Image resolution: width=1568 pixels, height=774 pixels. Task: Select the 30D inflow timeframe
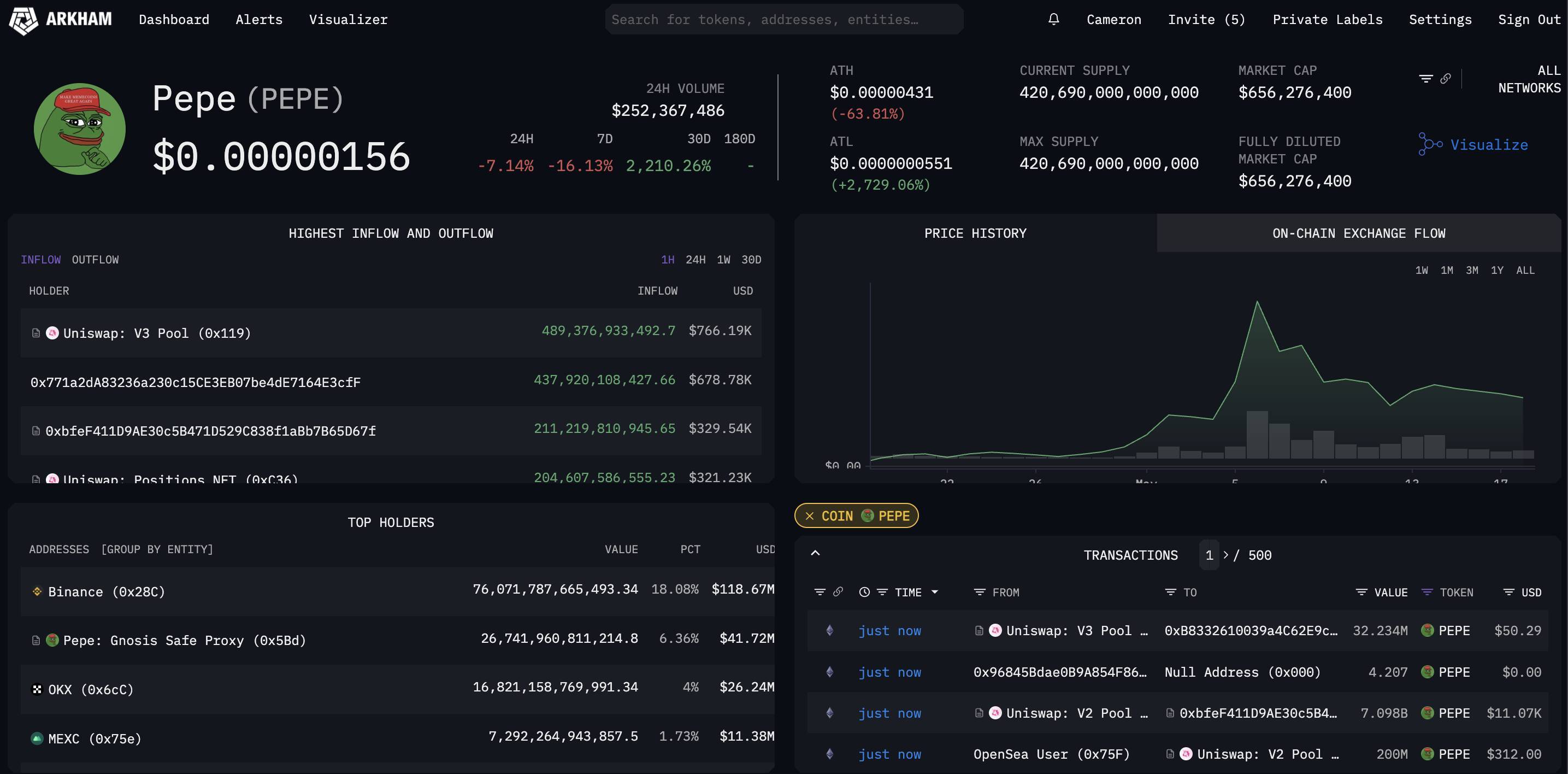click(x=751, y=260)
